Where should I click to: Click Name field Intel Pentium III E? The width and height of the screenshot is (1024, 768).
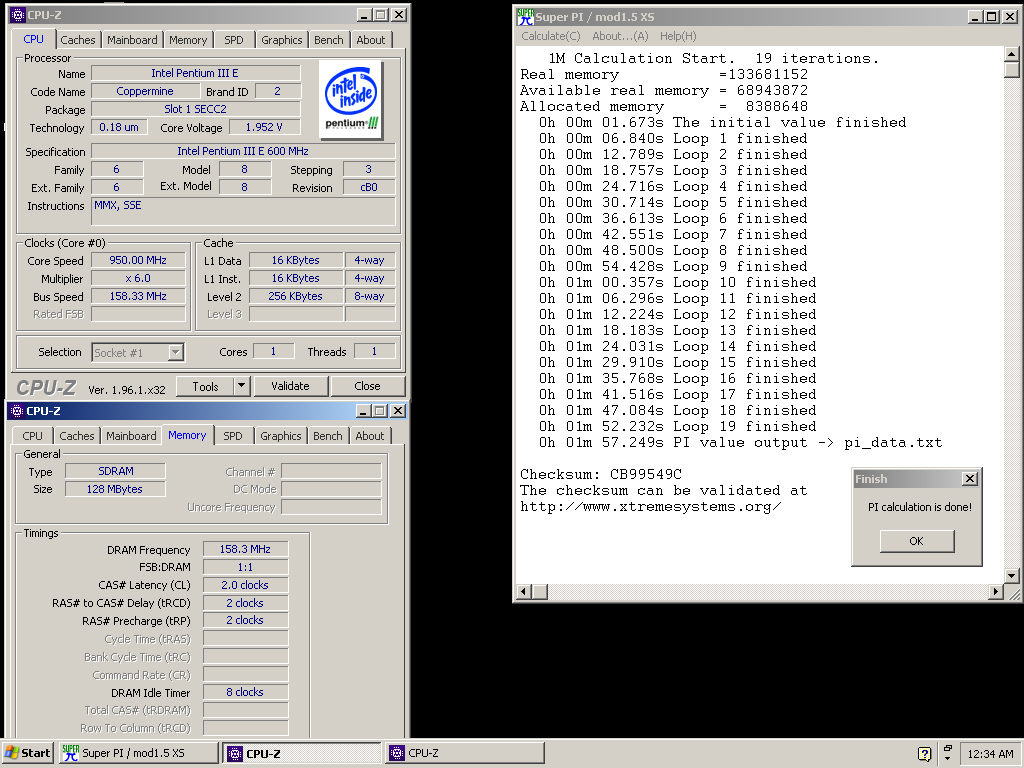195,73
